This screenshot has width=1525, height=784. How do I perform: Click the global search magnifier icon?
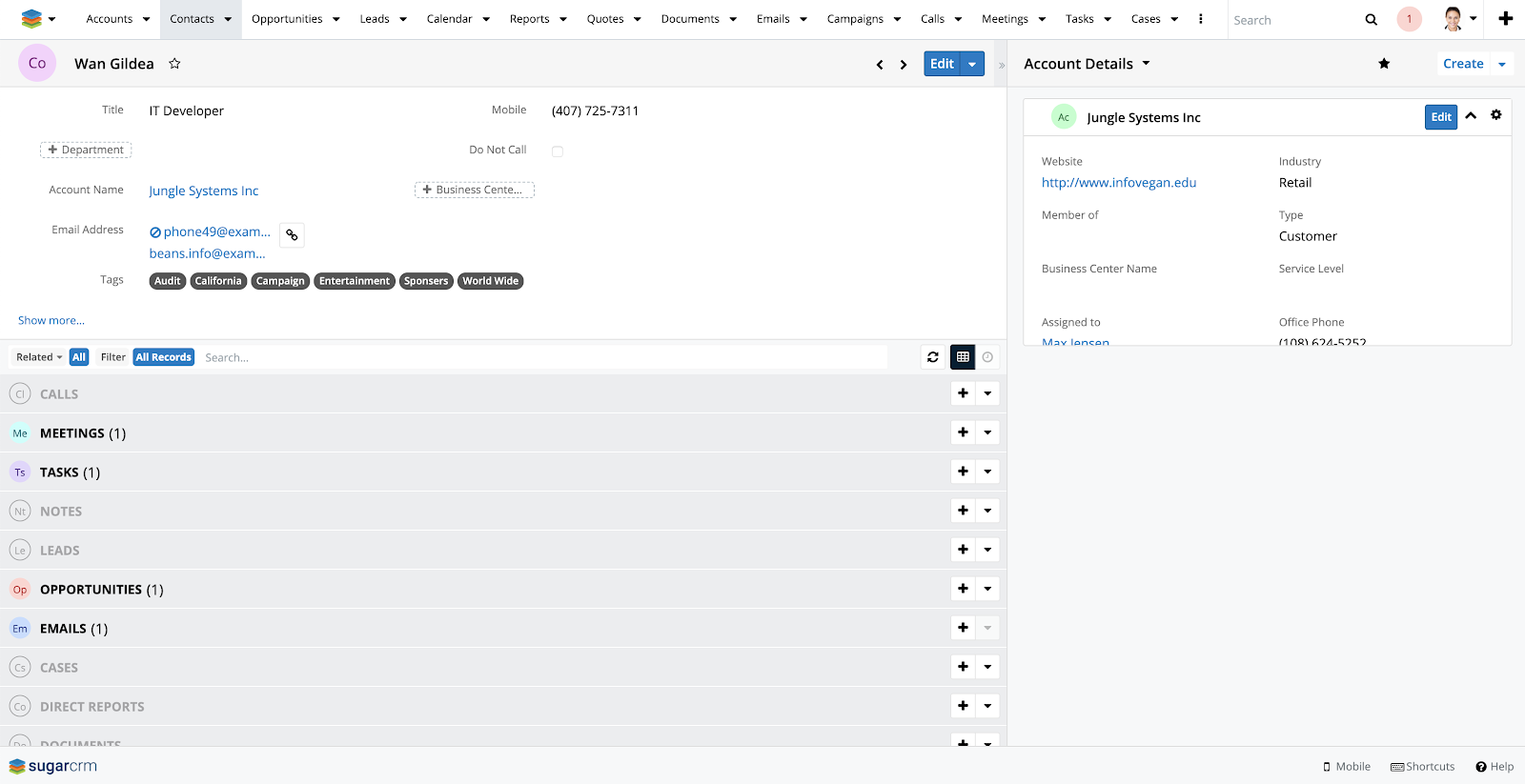(x=1371, y=19)
